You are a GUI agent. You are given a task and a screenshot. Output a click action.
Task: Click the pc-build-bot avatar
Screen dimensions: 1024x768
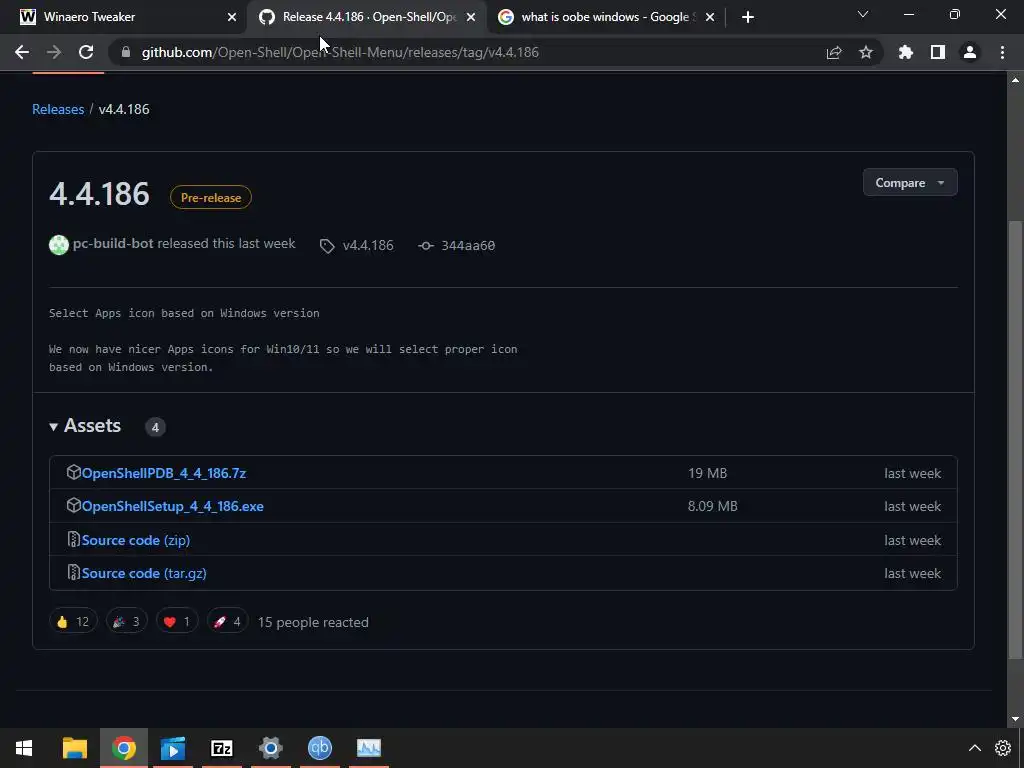click(59, 245)
